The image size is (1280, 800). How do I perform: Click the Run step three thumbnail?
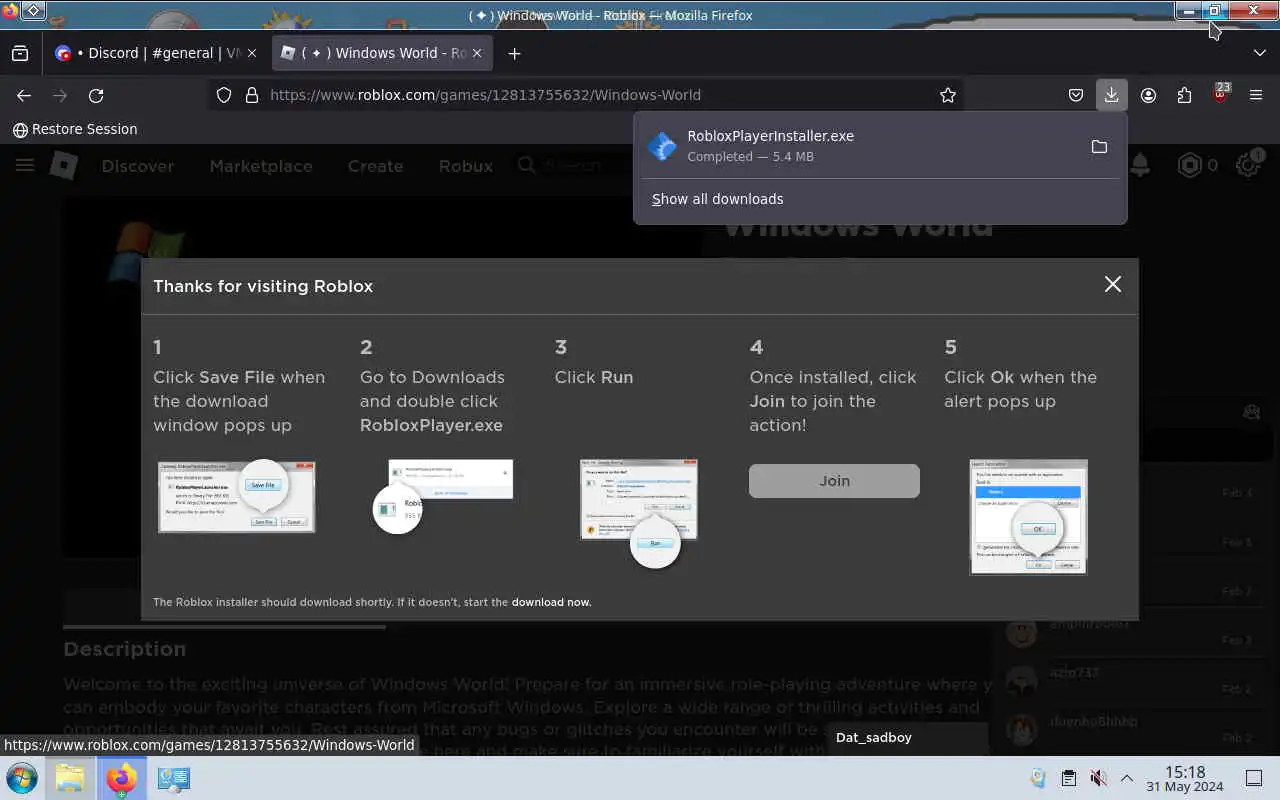pos(639,513)
